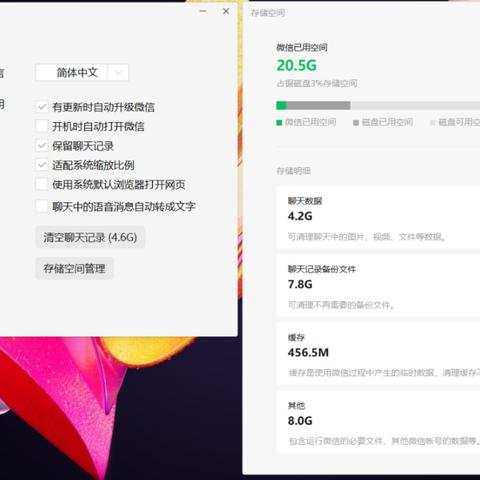This screenshot has width=480, height=480.
Task: Select the 其他 8.0G card
Action: 378,422
